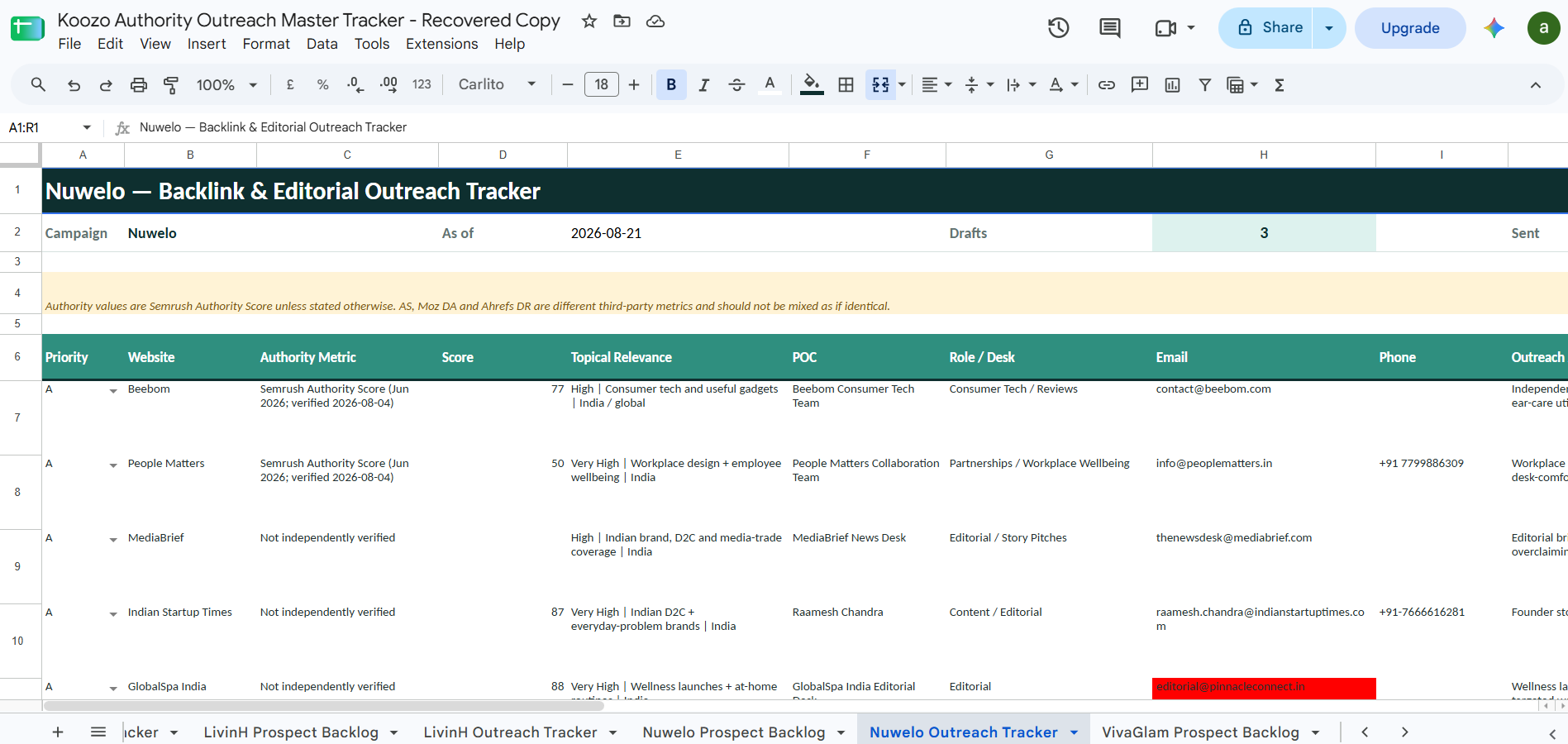Open the Insert menu
The image size is (1568, 744).
click(207, 44)
